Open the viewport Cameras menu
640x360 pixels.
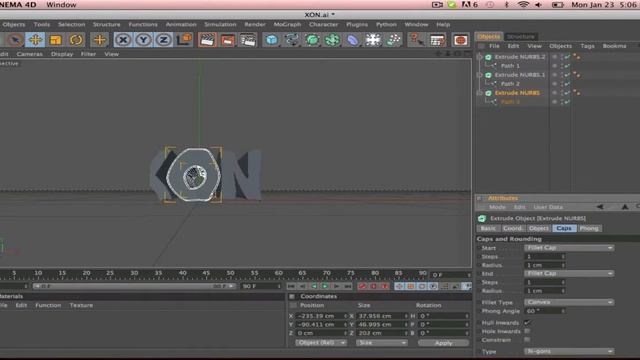(x=29, y=54)
